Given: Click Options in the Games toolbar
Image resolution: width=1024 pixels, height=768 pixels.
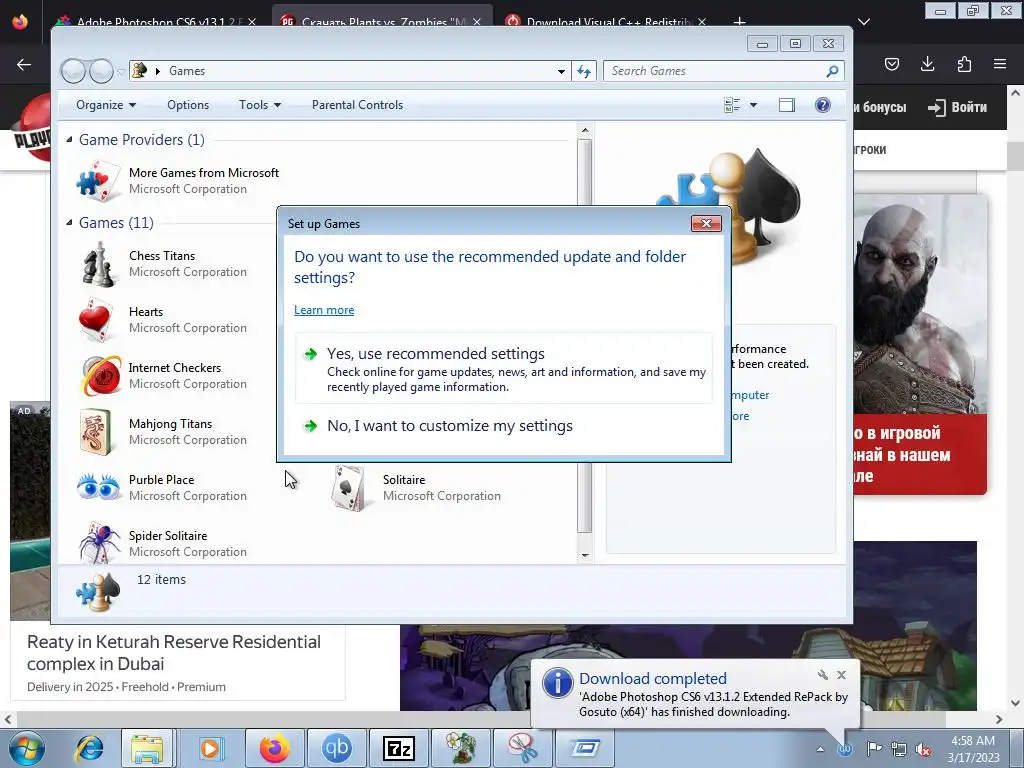Looking at the screenshot, I should pyautogui.click(x=188, y=105).
